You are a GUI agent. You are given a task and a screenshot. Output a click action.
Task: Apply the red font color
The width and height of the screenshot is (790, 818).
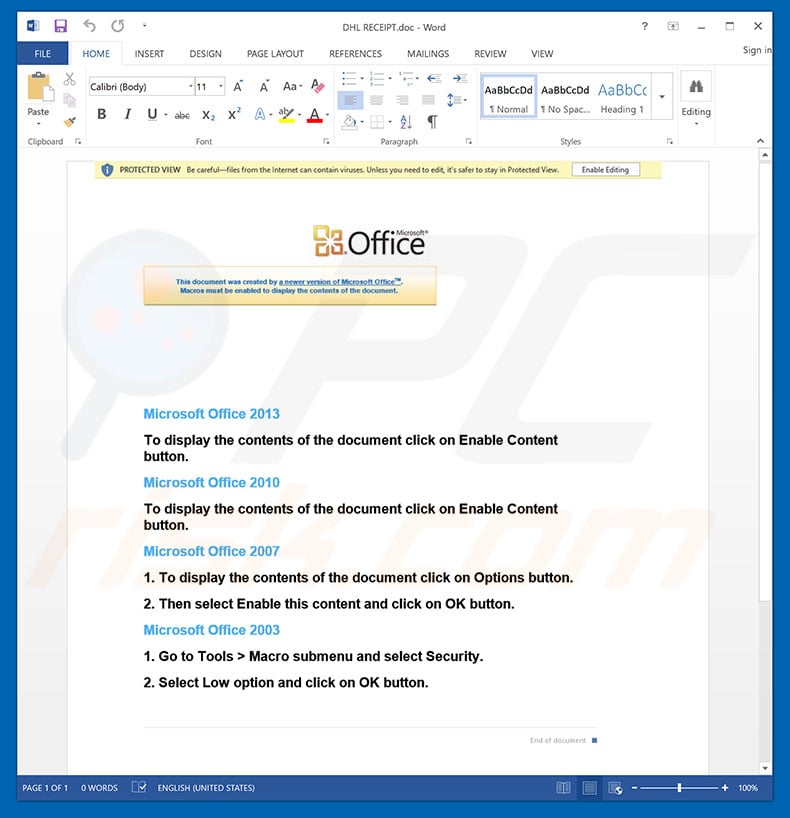point(315,115)
